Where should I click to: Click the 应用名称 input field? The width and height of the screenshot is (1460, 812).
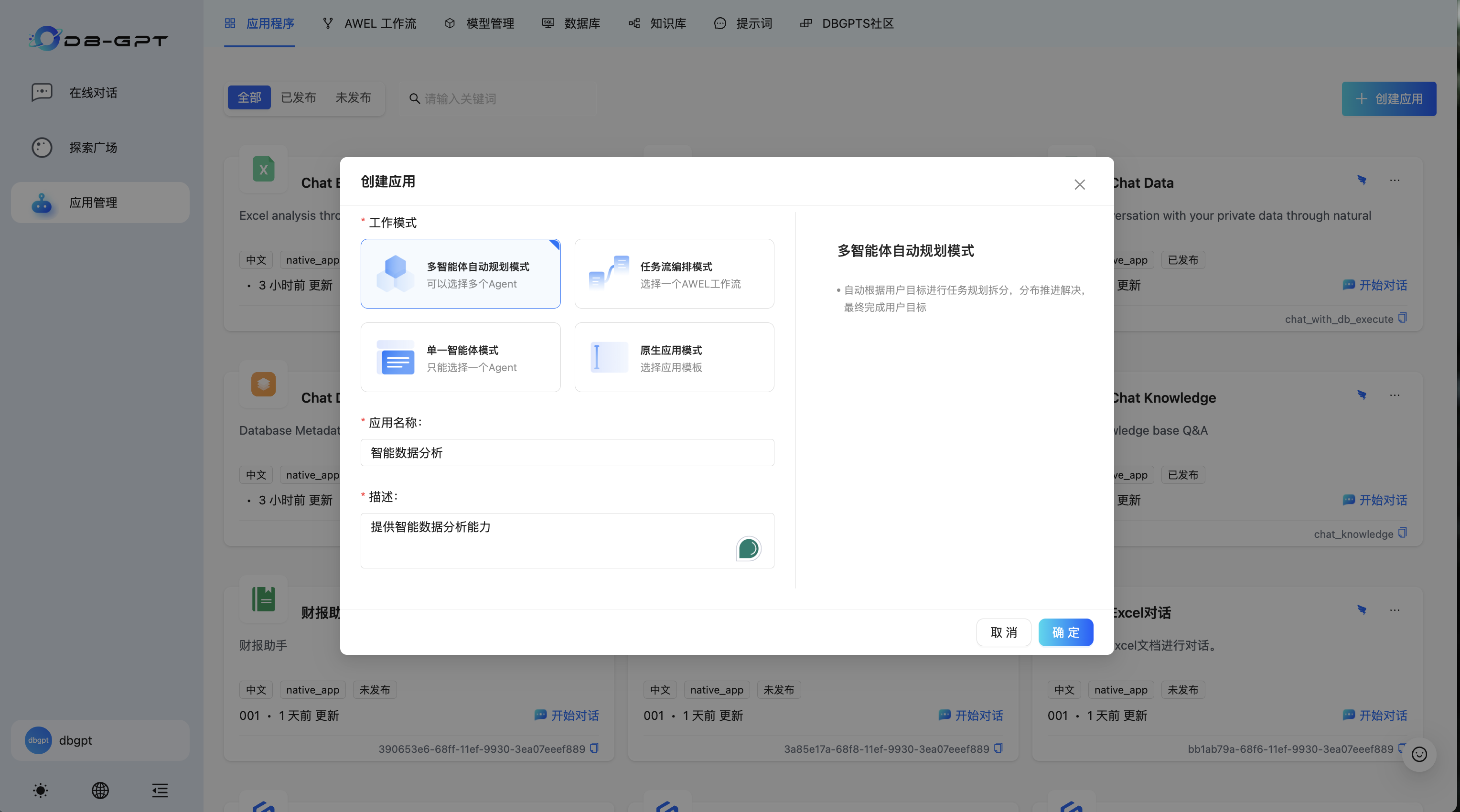pos(567,452)
